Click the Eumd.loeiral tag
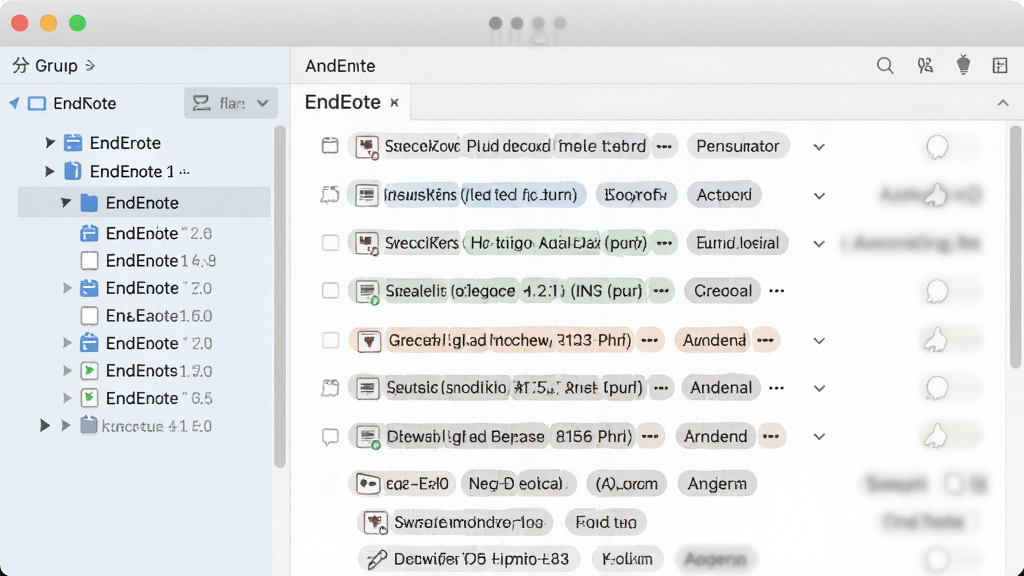Image resolution: width=1024 pixels, height=576 pixels. (x=737, y=243)
